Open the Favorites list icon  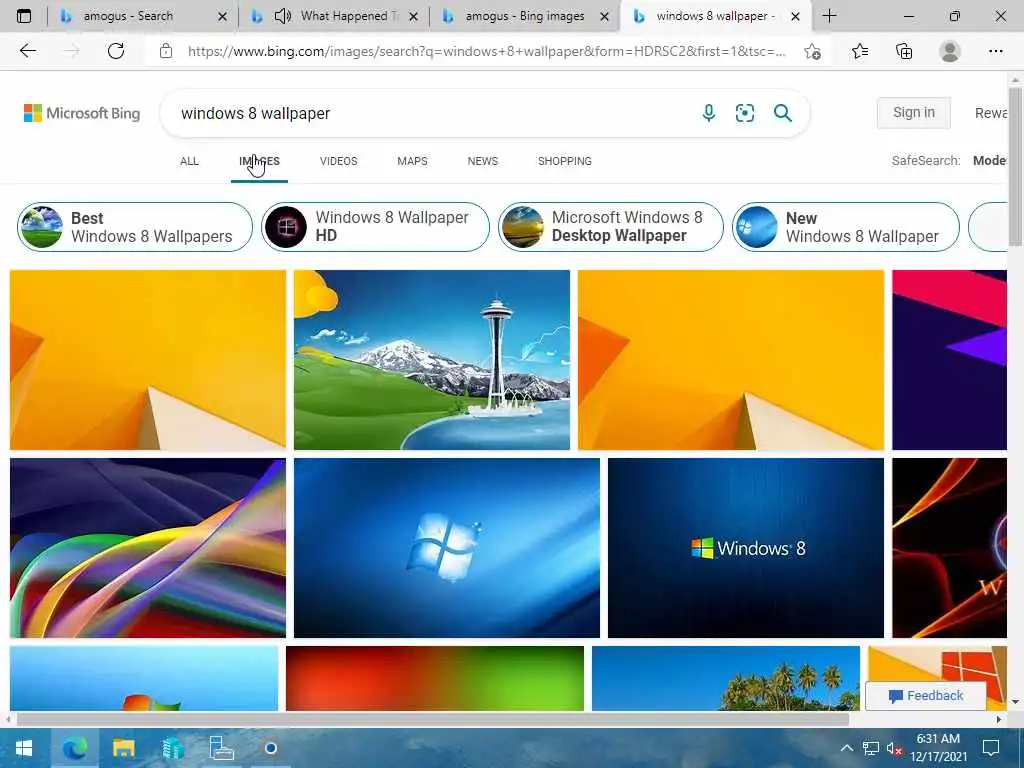pos(860,51)
